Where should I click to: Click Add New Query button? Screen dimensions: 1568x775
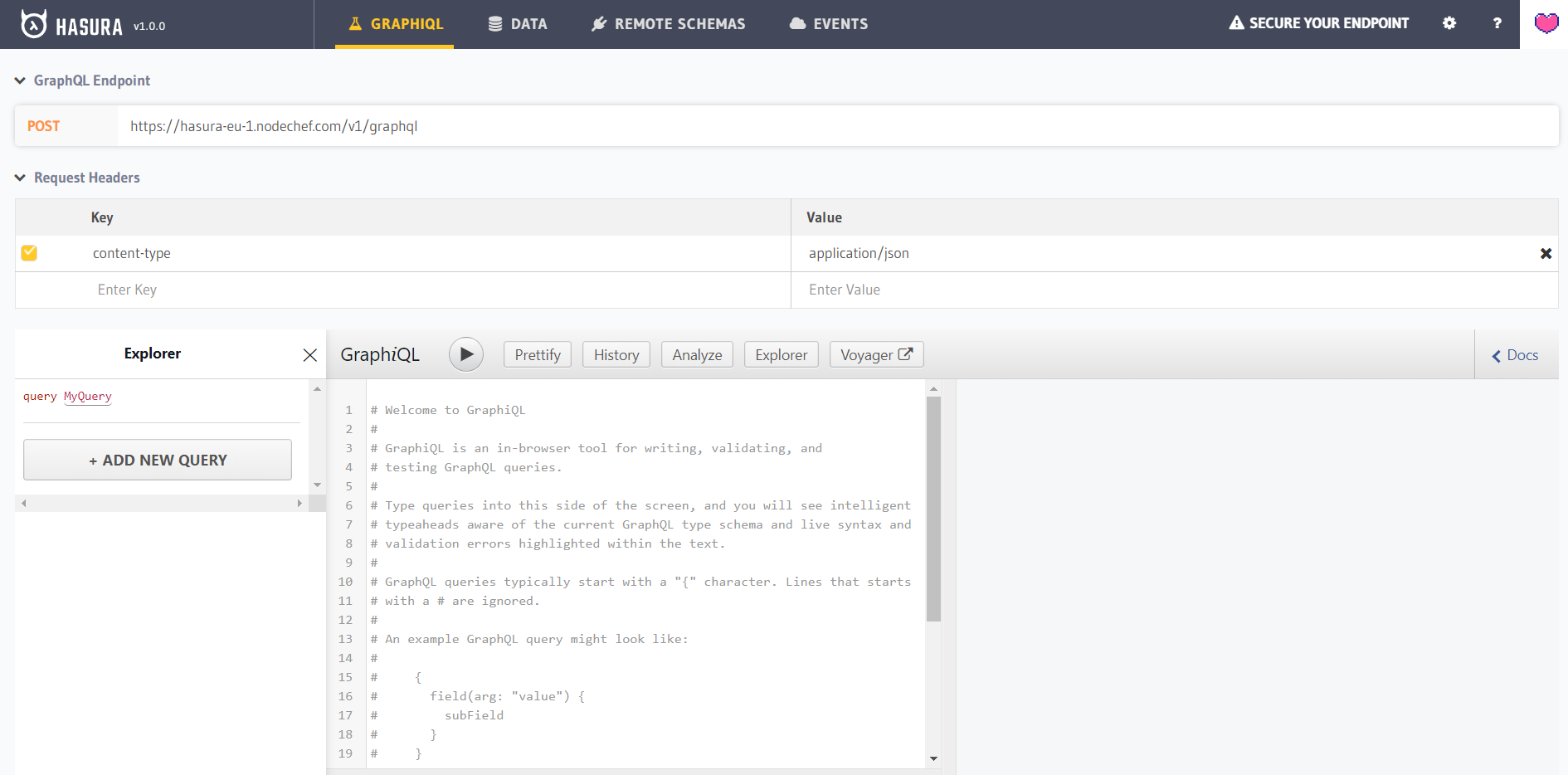(x=158, y=460)
